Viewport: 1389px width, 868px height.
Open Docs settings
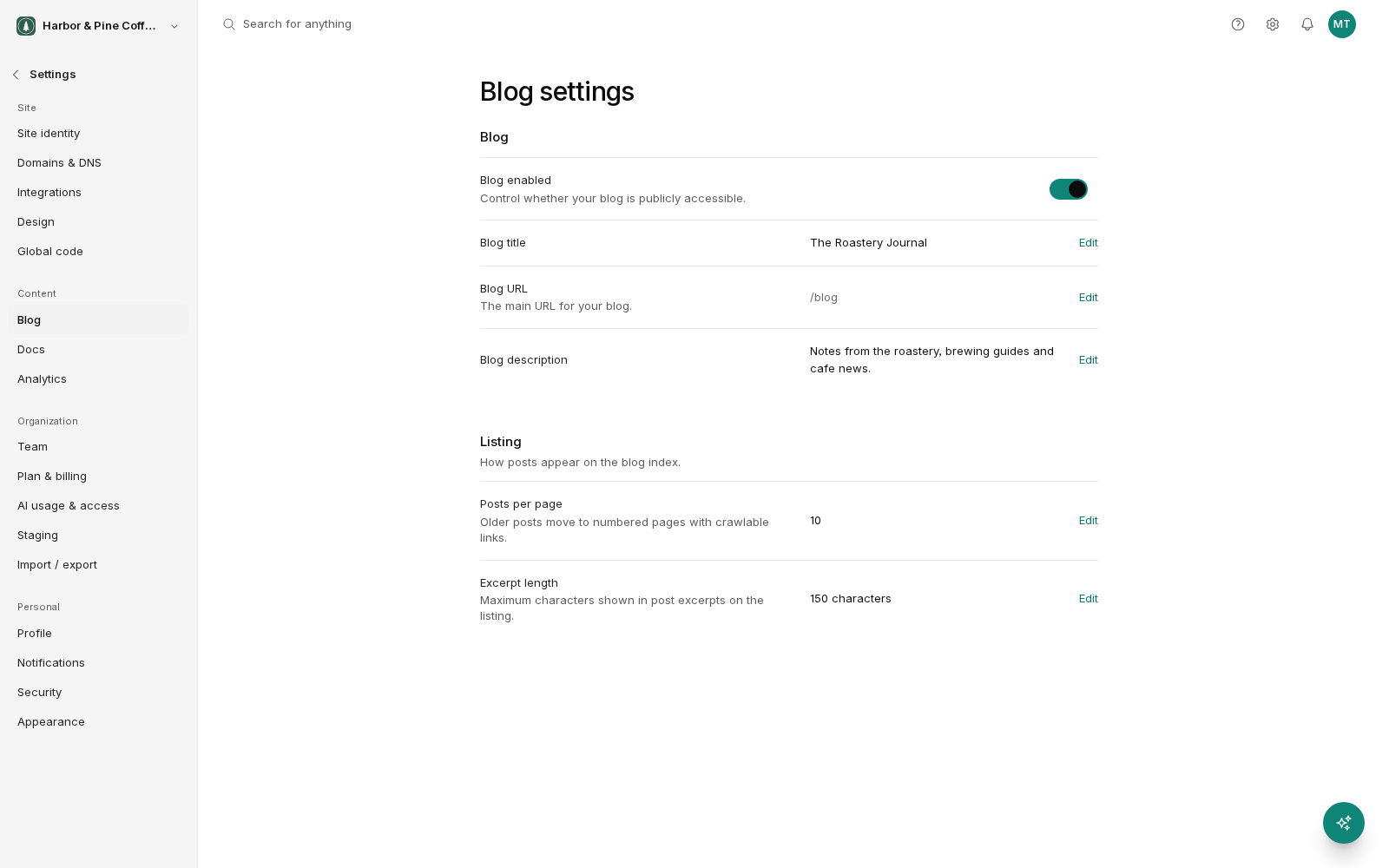click(98, 350)
